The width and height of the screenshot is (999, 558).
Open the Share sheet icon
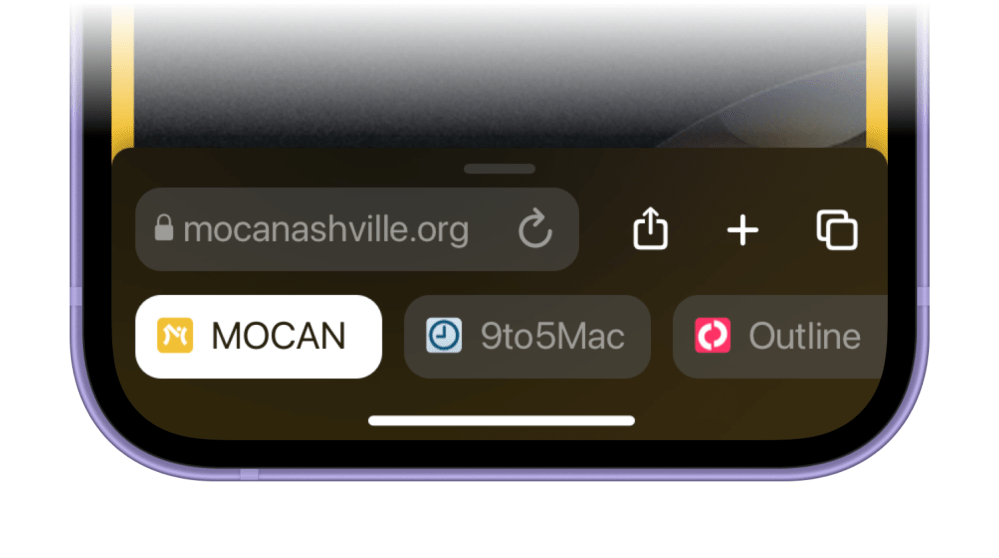pos(650,228)
